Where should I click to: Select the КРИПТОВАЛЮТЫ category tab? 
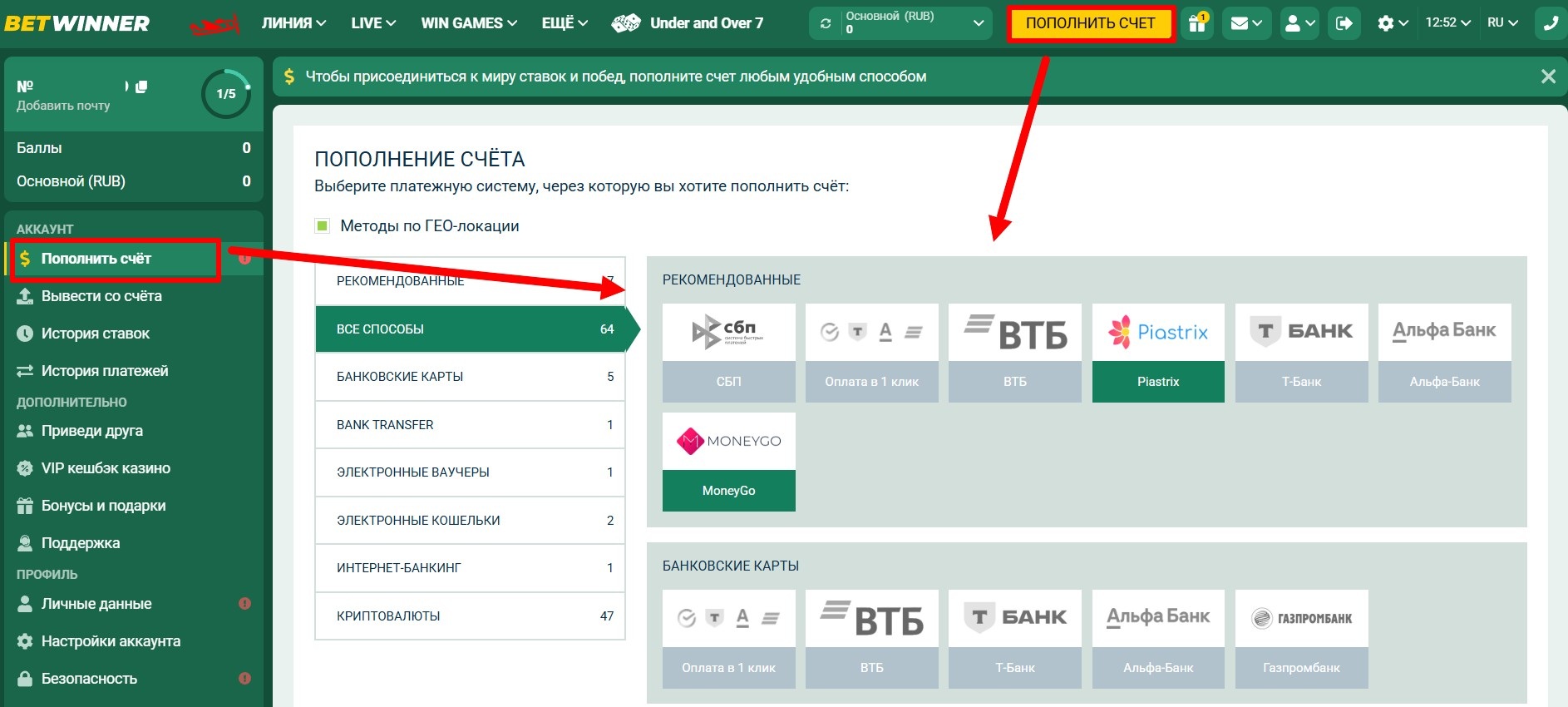tap(470, 616)
